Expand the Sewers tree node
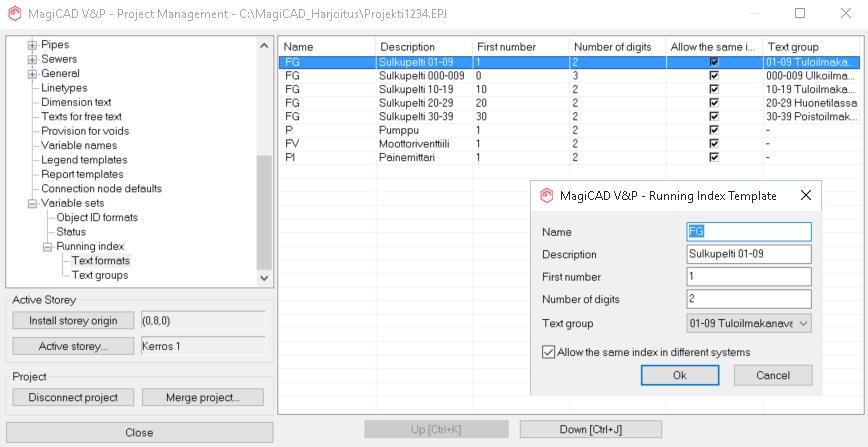Image resolution: width=868 pixels, height=447 pixels. [32, 59]
